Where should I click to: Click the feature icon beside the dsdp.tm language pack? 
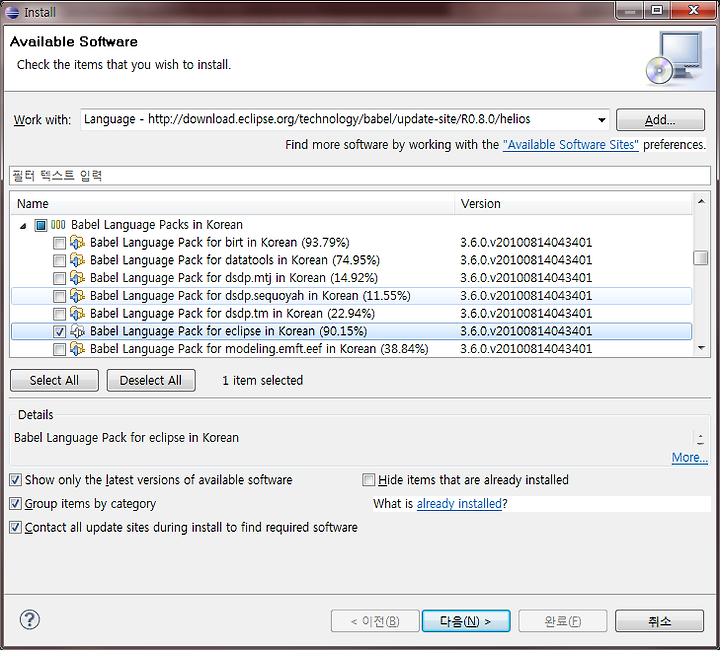pos(77,314)
